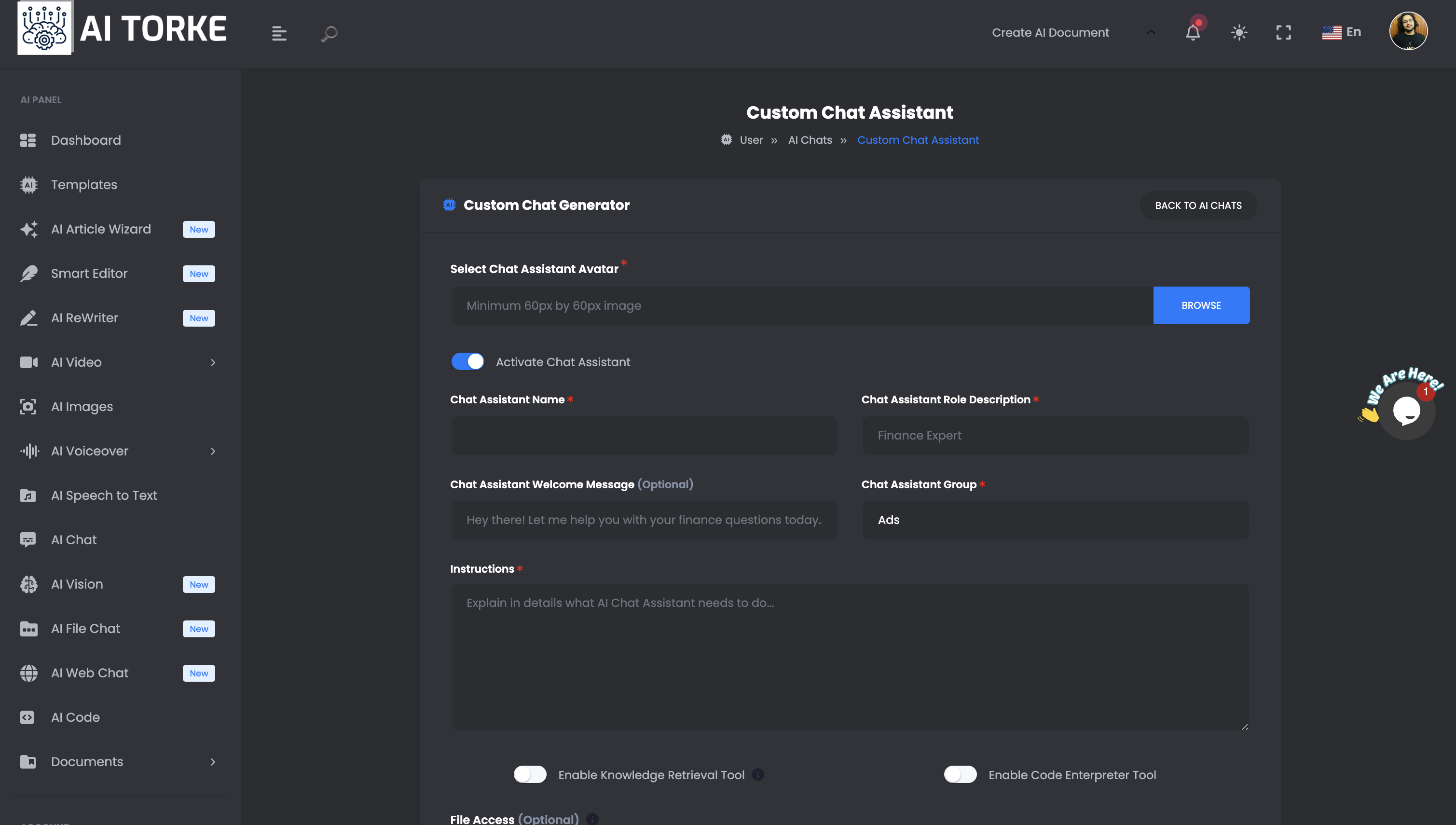This screenshot has width=1456, height=825.
Task: Toggle light mode with the sun icon
Action: (1238, 32)
